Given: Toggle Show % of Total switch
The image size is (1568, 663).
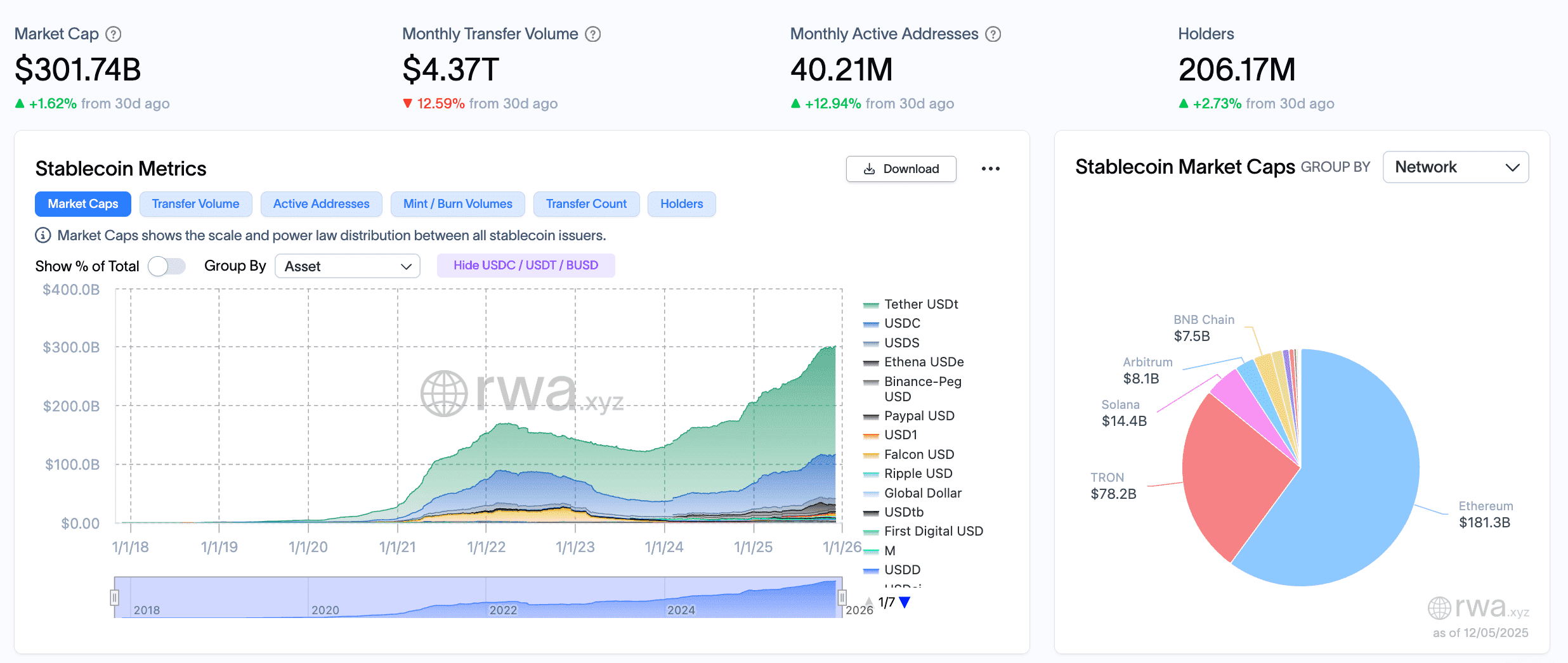Looking at the screenshot, I should coord(167,266).
